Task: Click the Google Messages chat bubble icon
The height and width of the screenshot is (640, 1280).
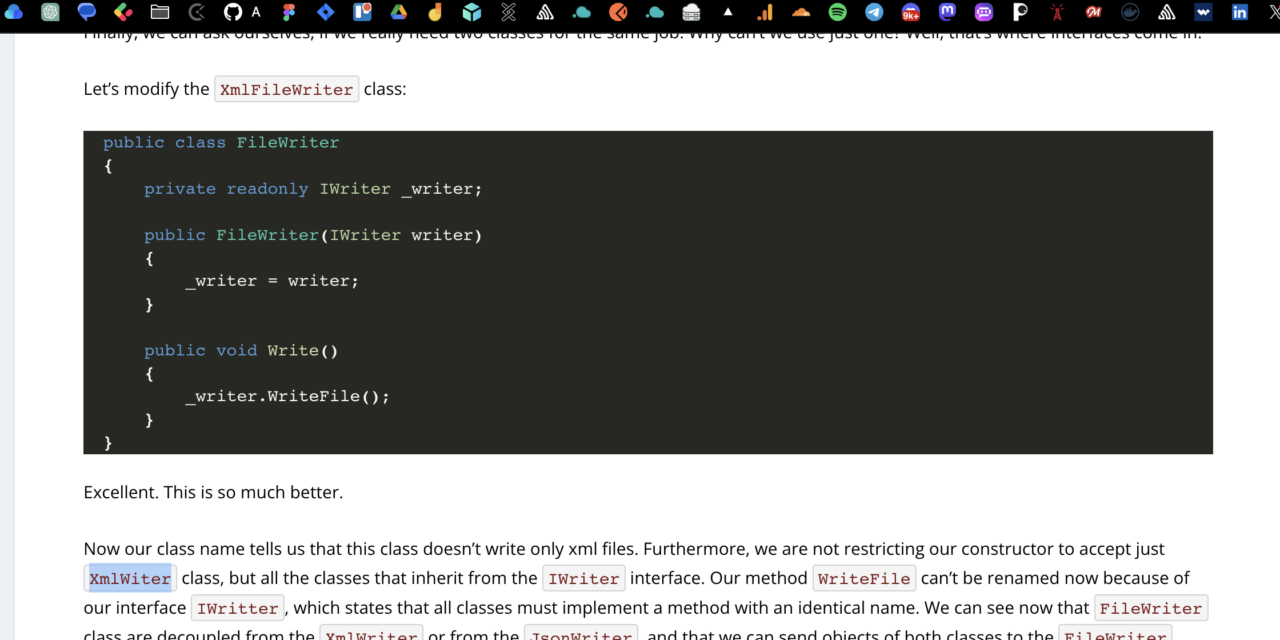Action: (87, 12)
